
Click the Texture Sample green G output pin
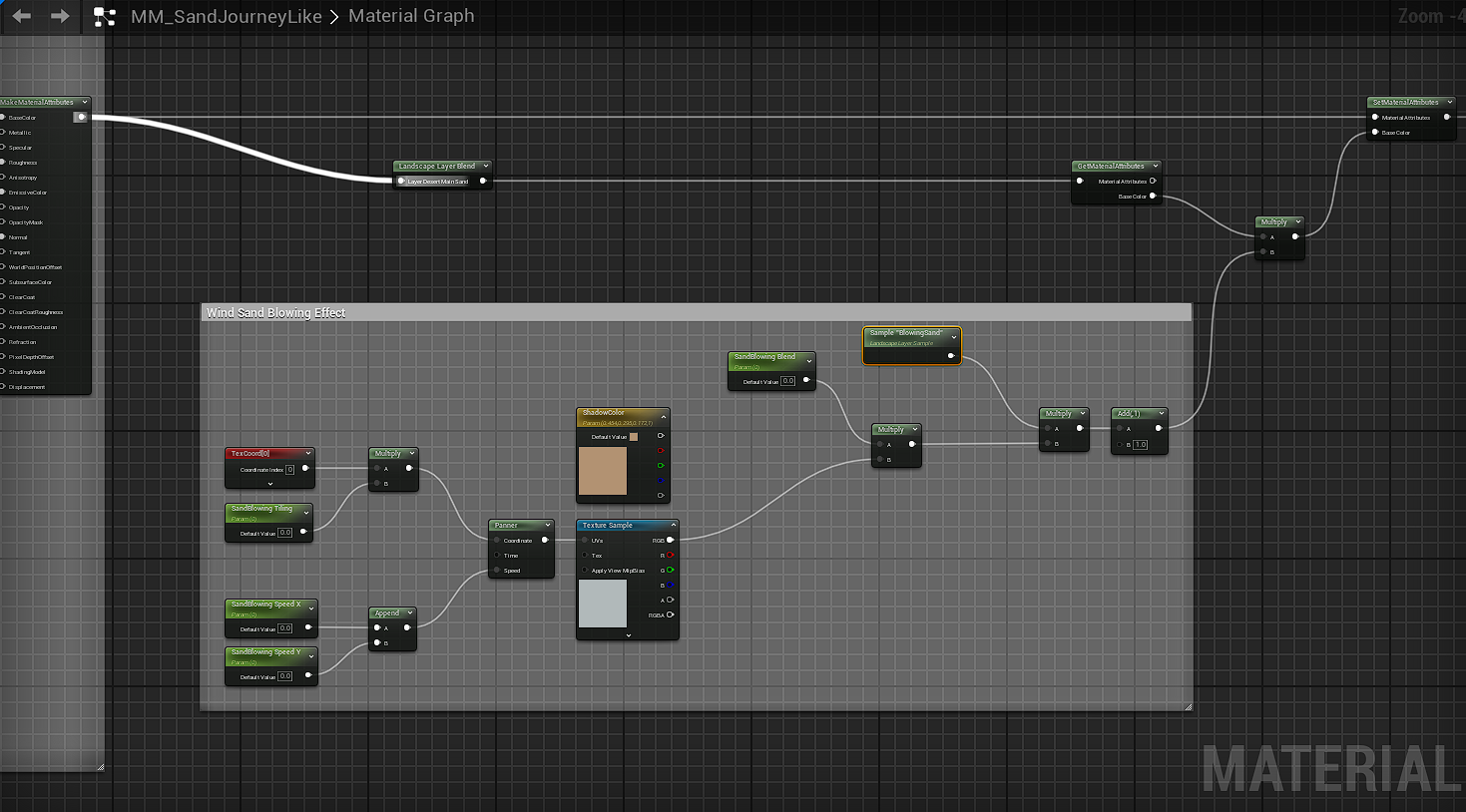pyautogui.click(x=670, y=571)
